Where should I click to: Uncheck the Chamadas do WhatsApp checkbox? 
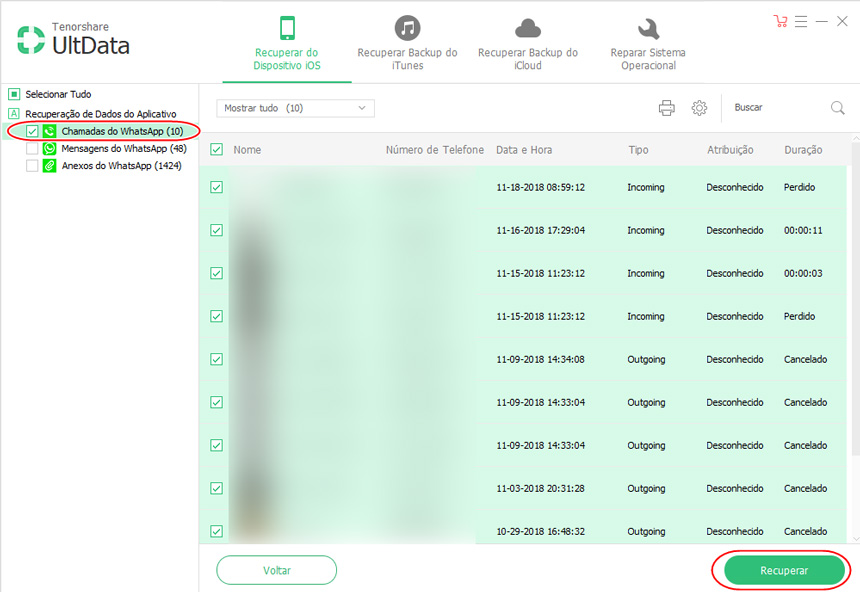coord(32,131)
